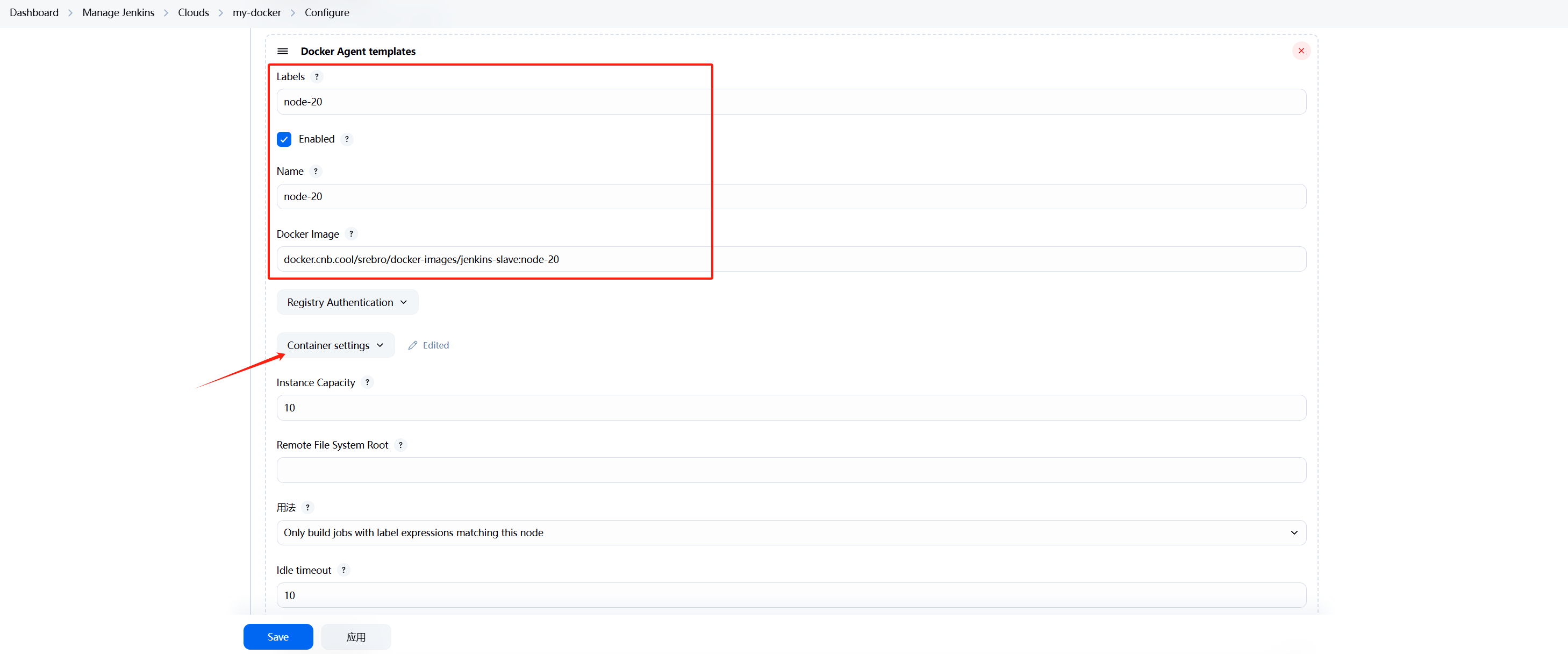Uncheck the Enabled checkbox
Screen dimensions: 1568x654
click(x=284, y=139)
